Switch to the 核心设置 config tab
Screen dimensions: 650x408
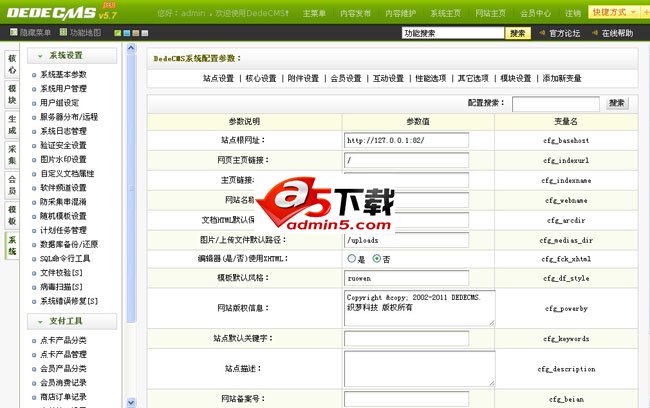[x=261, y=78]
